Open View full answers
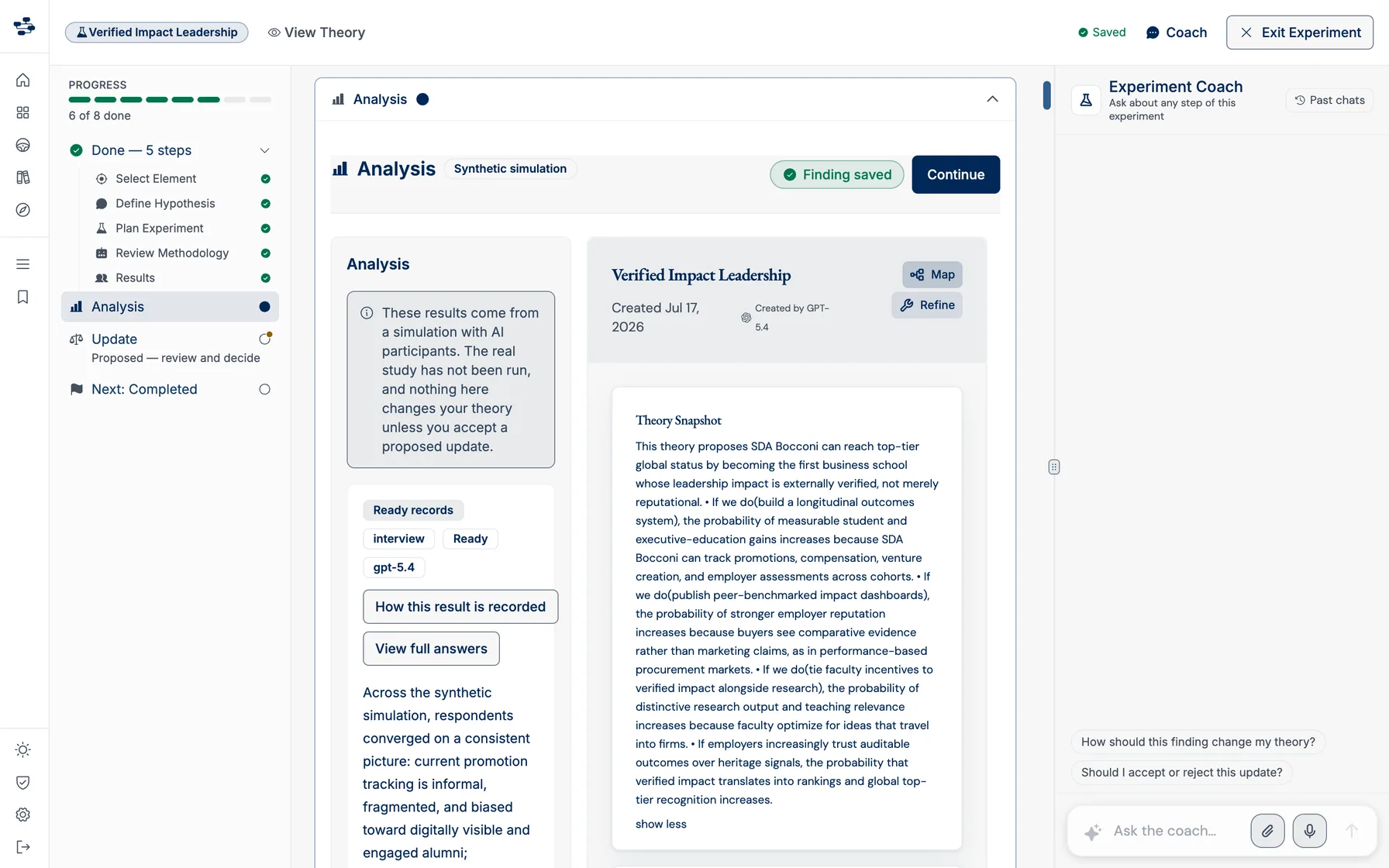The height and width of the screenshot is (868, 1389). [x=431, y=649]
